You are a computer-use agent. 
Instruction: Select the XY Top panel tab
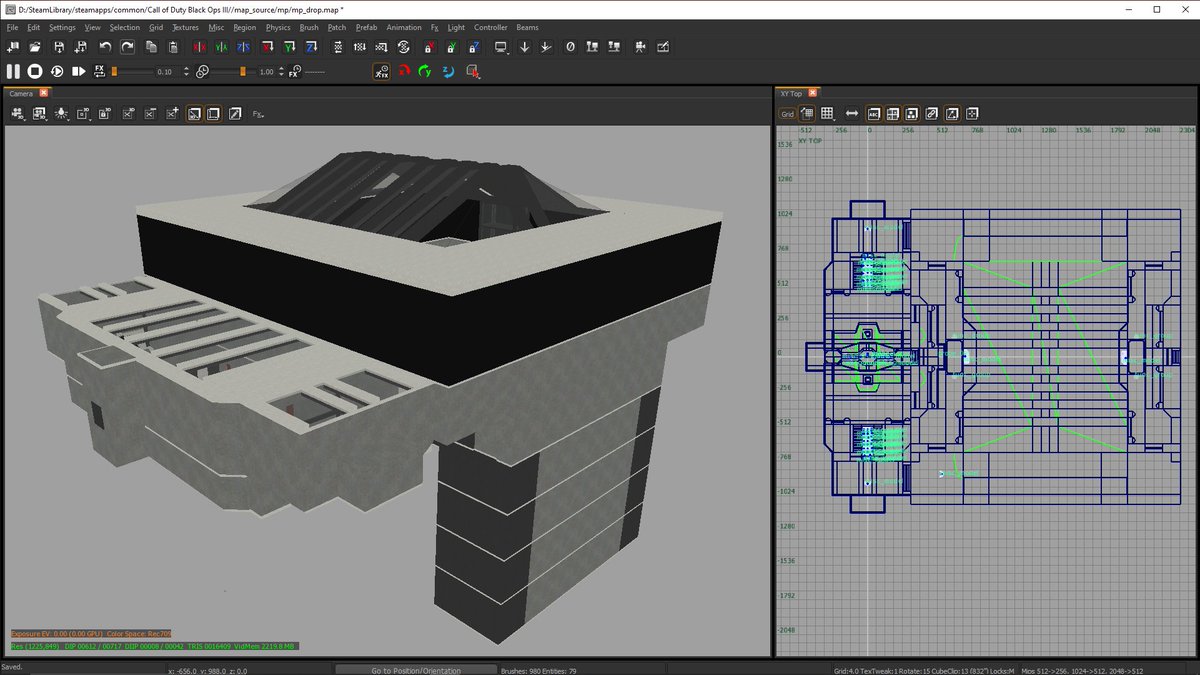(799, 93)
